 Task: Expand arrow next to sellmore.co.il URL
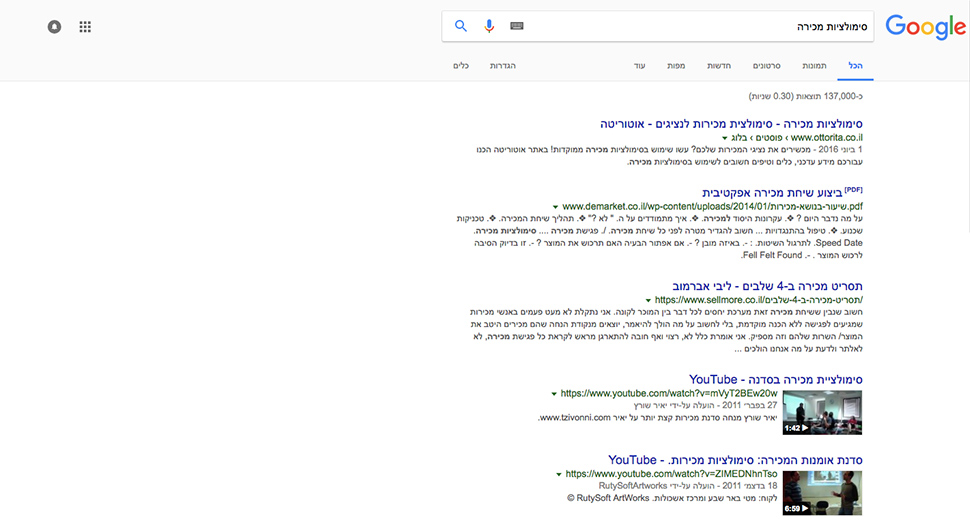[x=648, y=300]
